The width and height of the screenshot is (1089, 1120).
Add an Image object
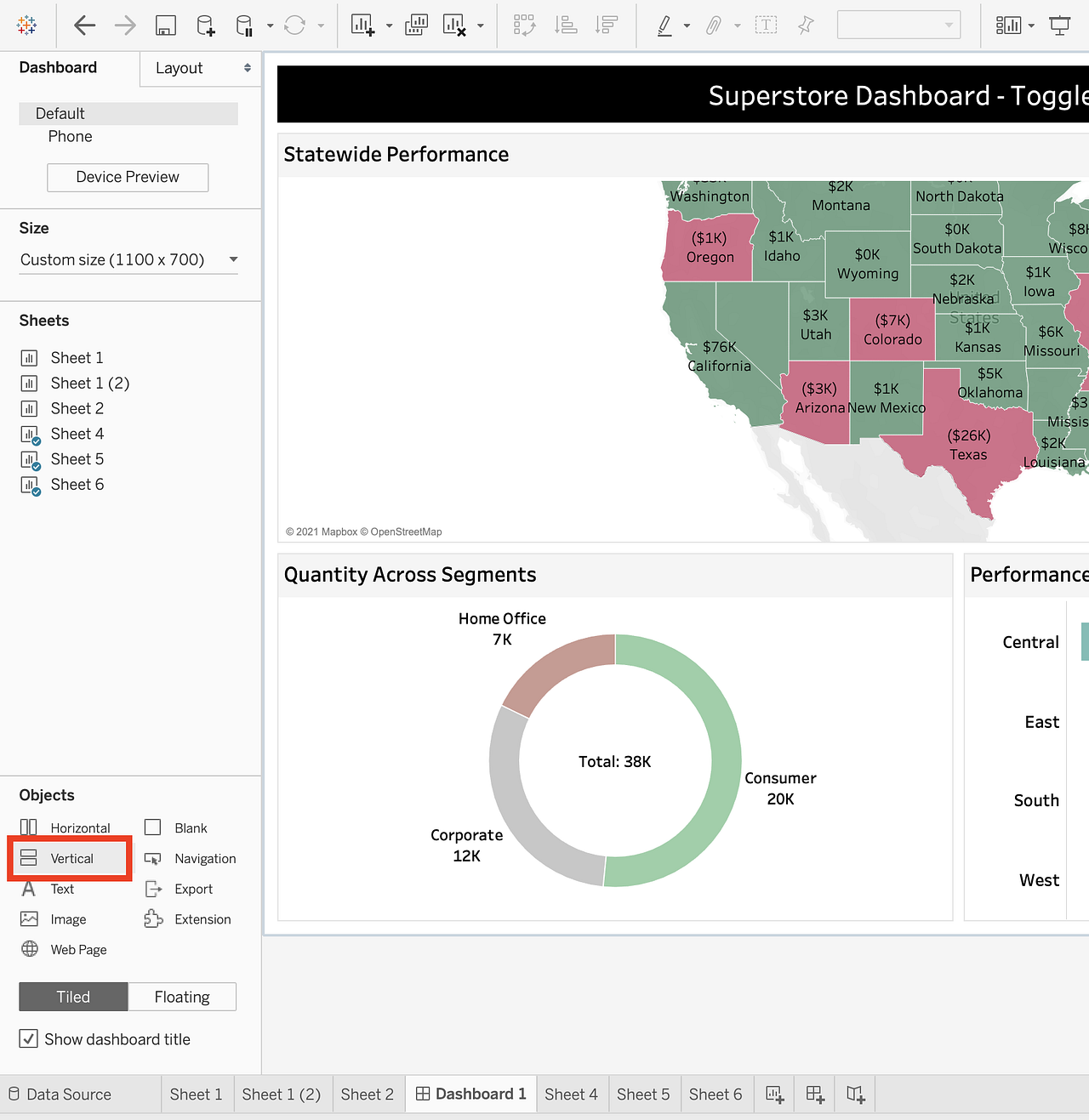point(54,919)
